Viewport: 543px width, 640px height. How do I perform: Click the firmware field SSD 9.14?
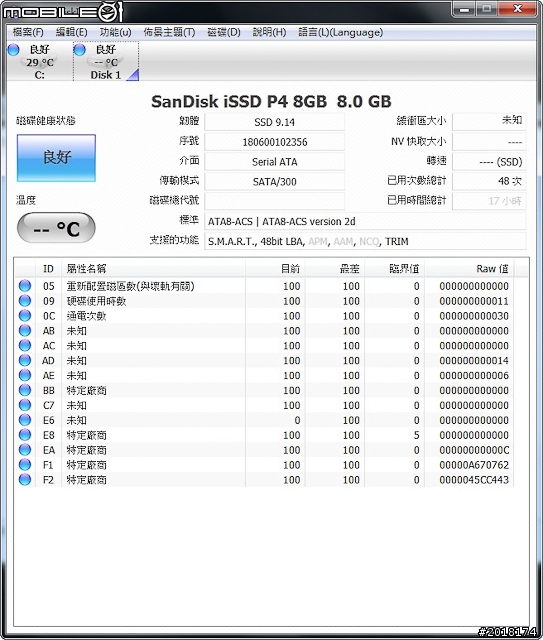tap(274, 122)
